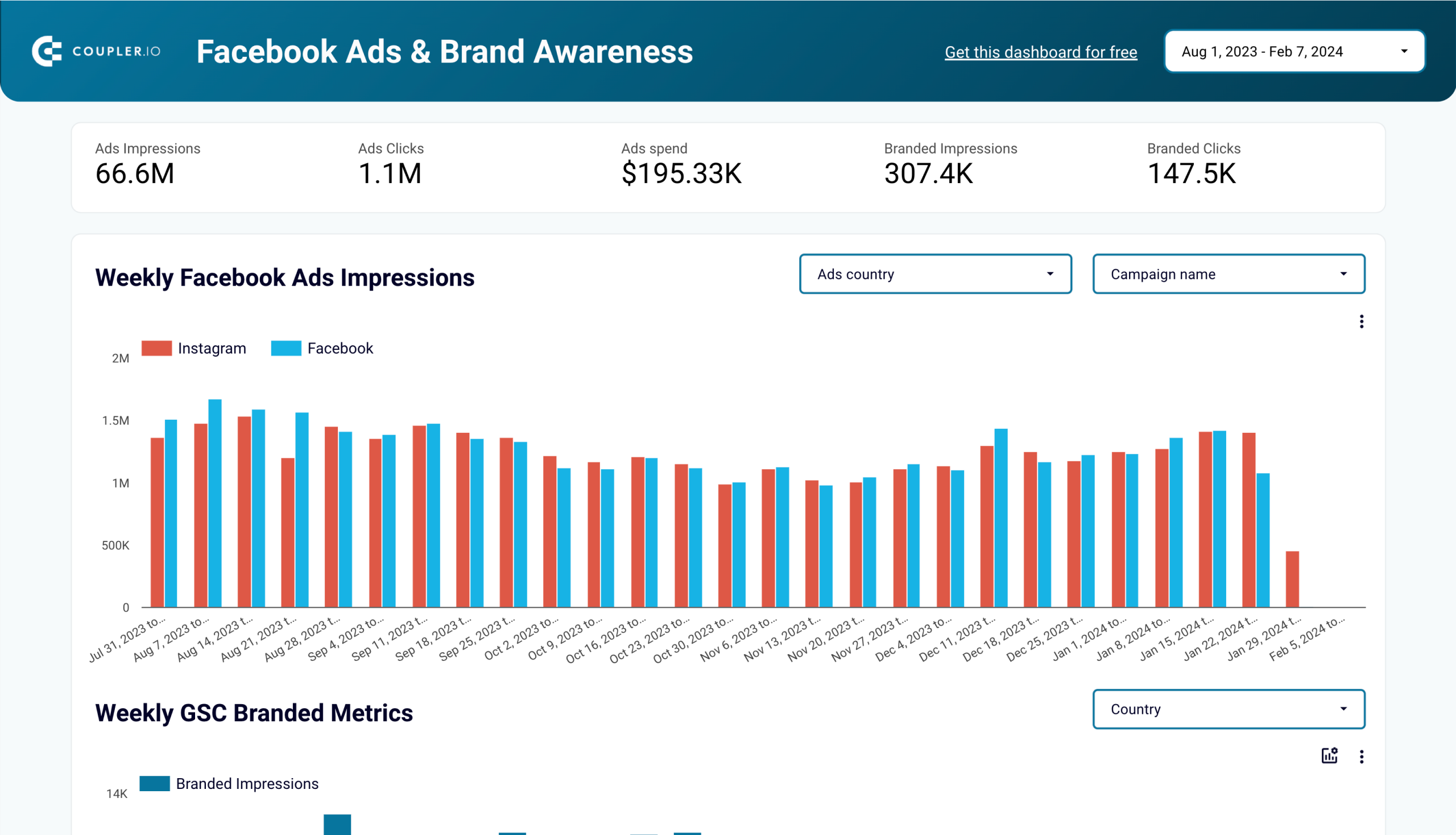Image resolution: width=1456 pixels, height=835 pixels.
Task: Expand the Country dropdown filter
Action: coord(1228,710)
